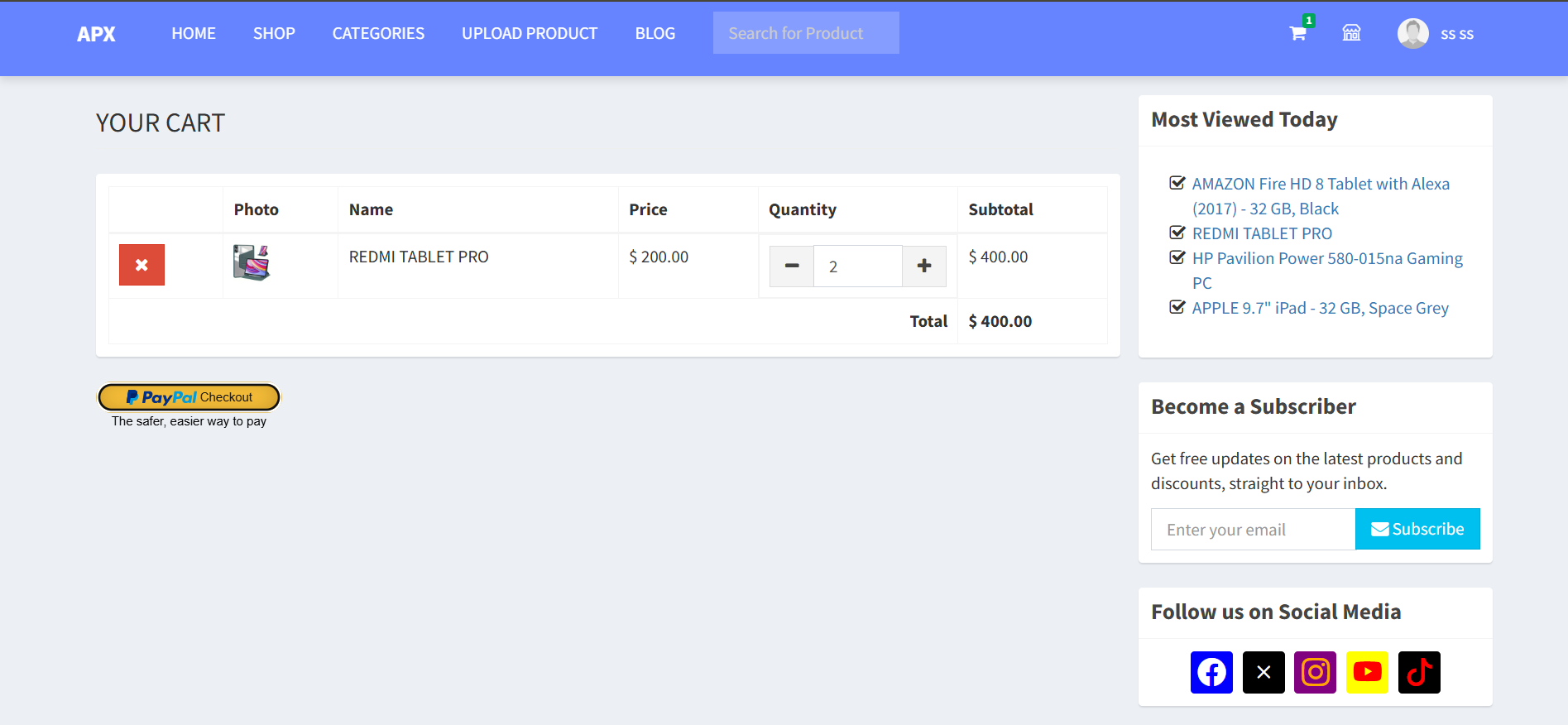The height and width of the screenshot is (725, 1568).
Task: Navigate to UPLOAD PRODUCT
Action: pyautogui.click(x=530, y=33)
